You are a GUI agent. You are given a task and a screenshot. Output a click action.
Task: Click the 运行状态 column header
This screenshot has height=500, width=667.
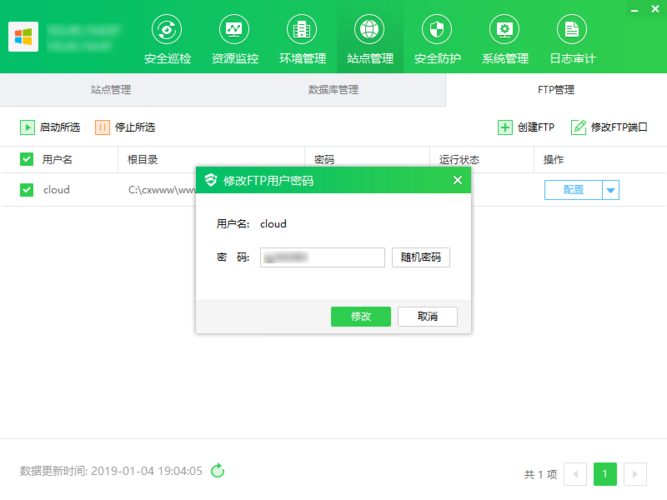tap(459, 160)
